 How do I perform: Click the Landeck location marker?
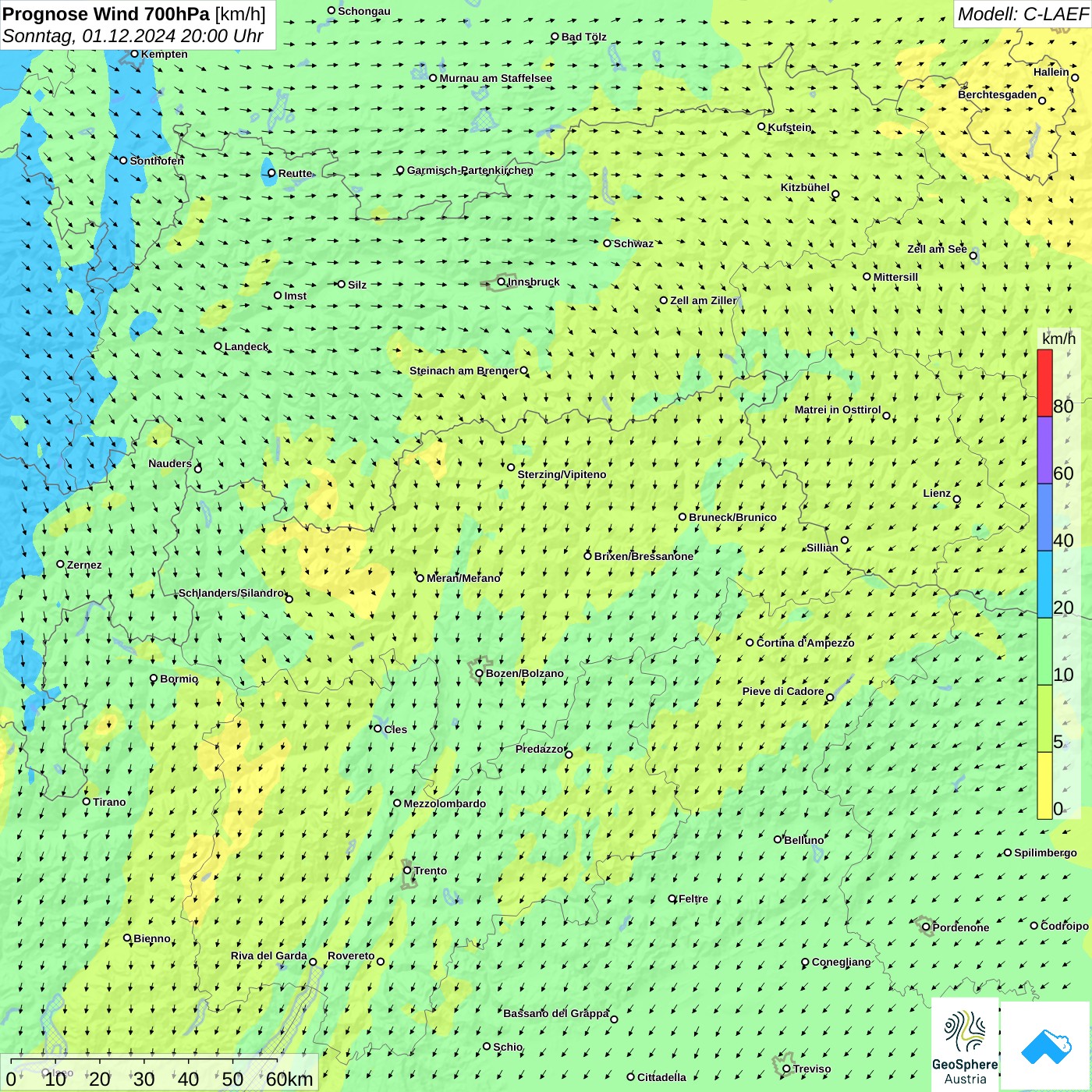(x=218, y=346)
